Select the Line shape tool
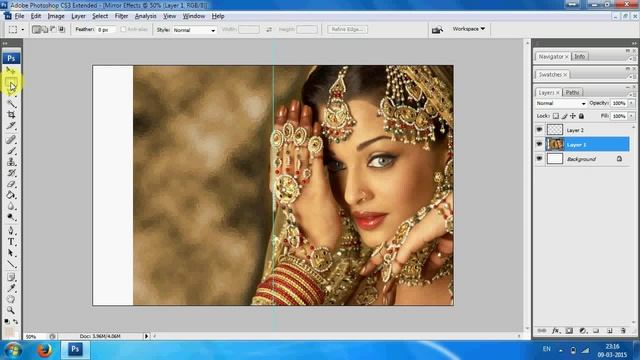 tap(11, 264)
